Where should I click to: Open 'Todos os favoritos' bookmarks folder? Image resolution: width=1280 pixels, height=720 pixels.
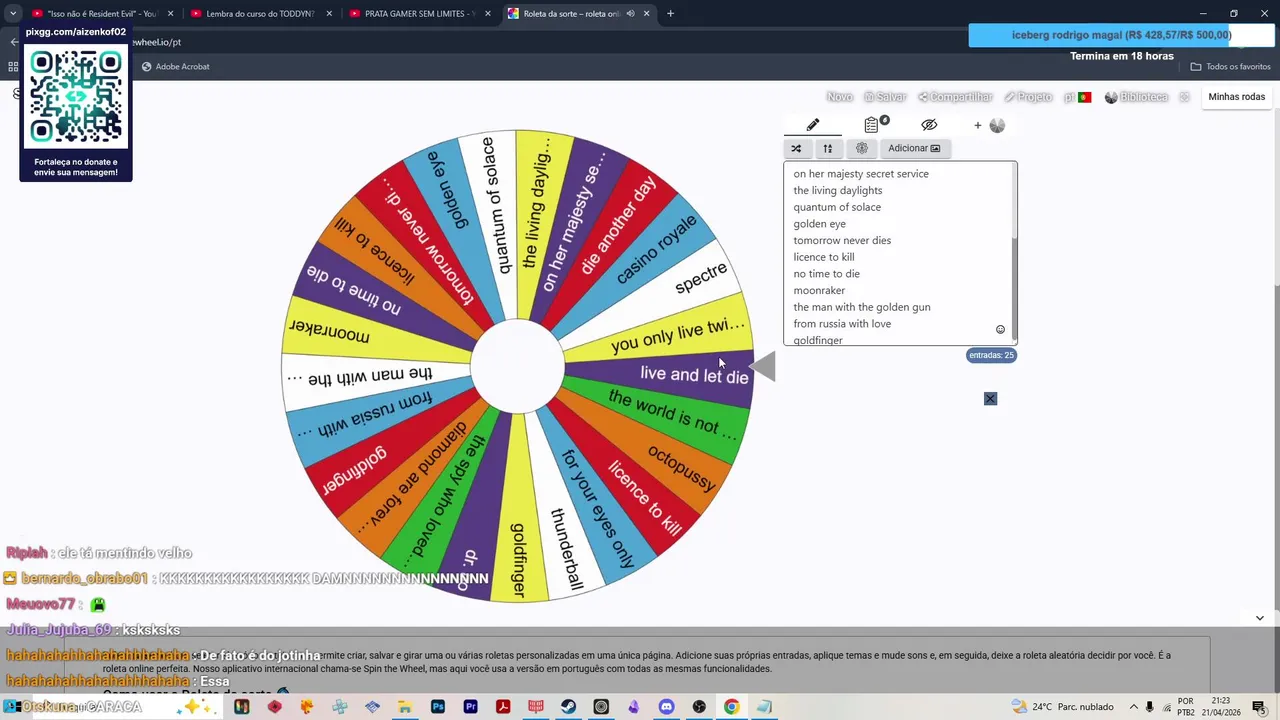tap(1230, 66)
